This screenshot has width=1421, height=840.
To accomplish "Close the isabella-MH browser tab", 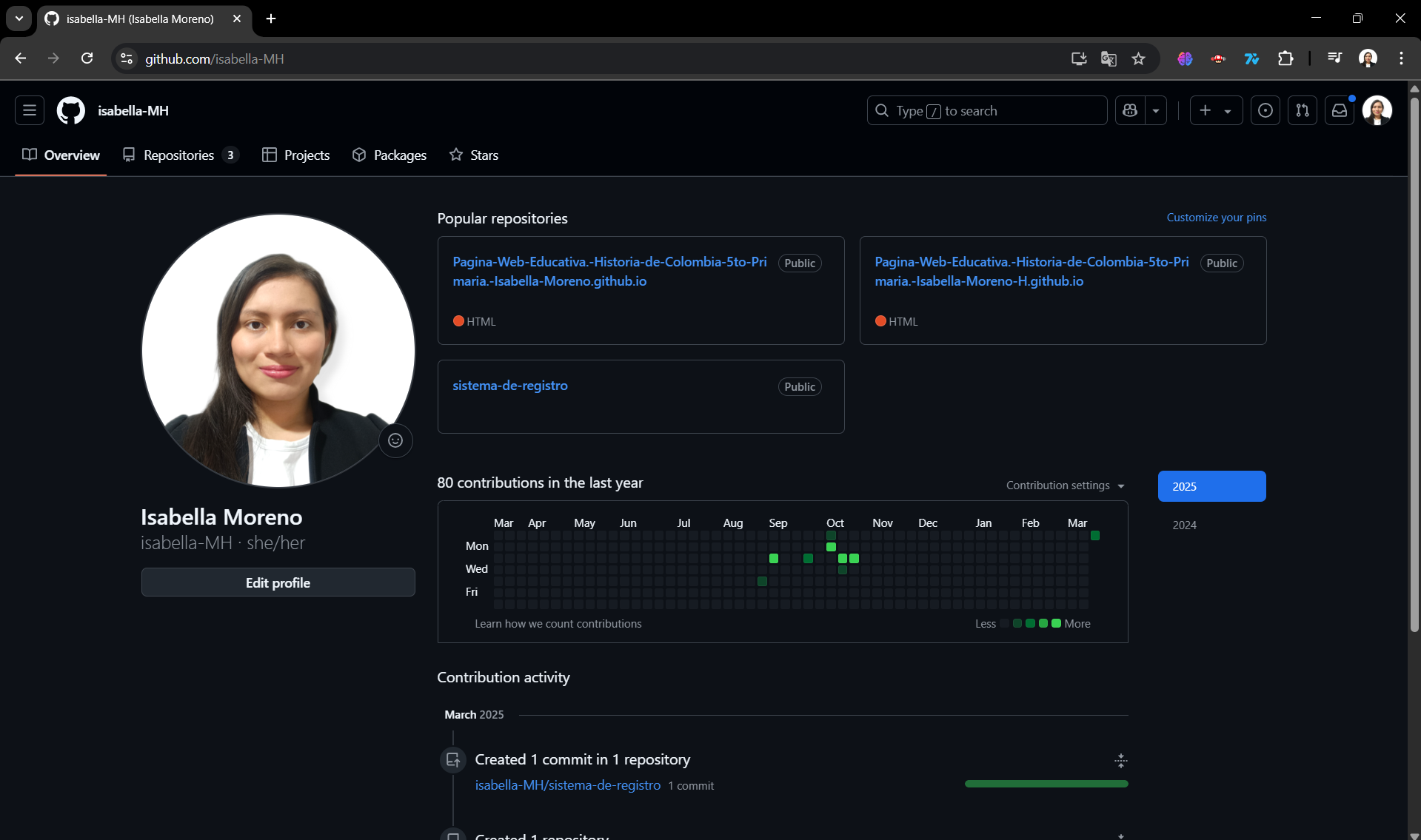I will coord(237,19).
